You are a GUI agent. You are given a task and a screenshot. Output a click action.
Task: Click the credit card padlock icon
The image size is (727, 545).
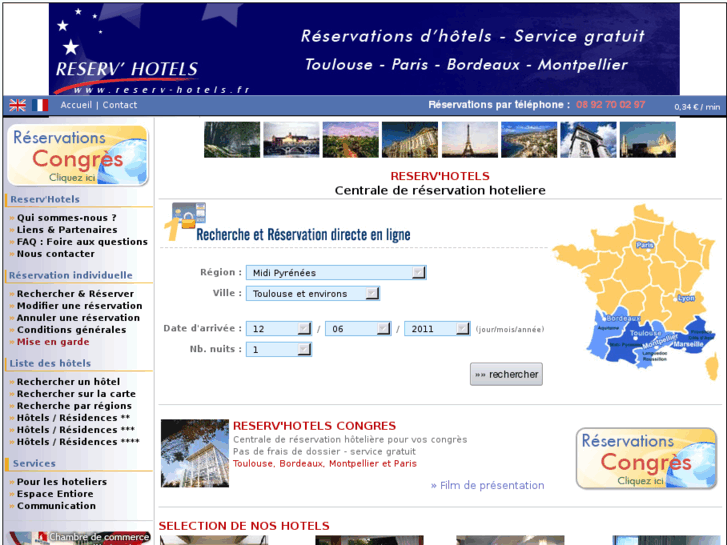point(188,217)
